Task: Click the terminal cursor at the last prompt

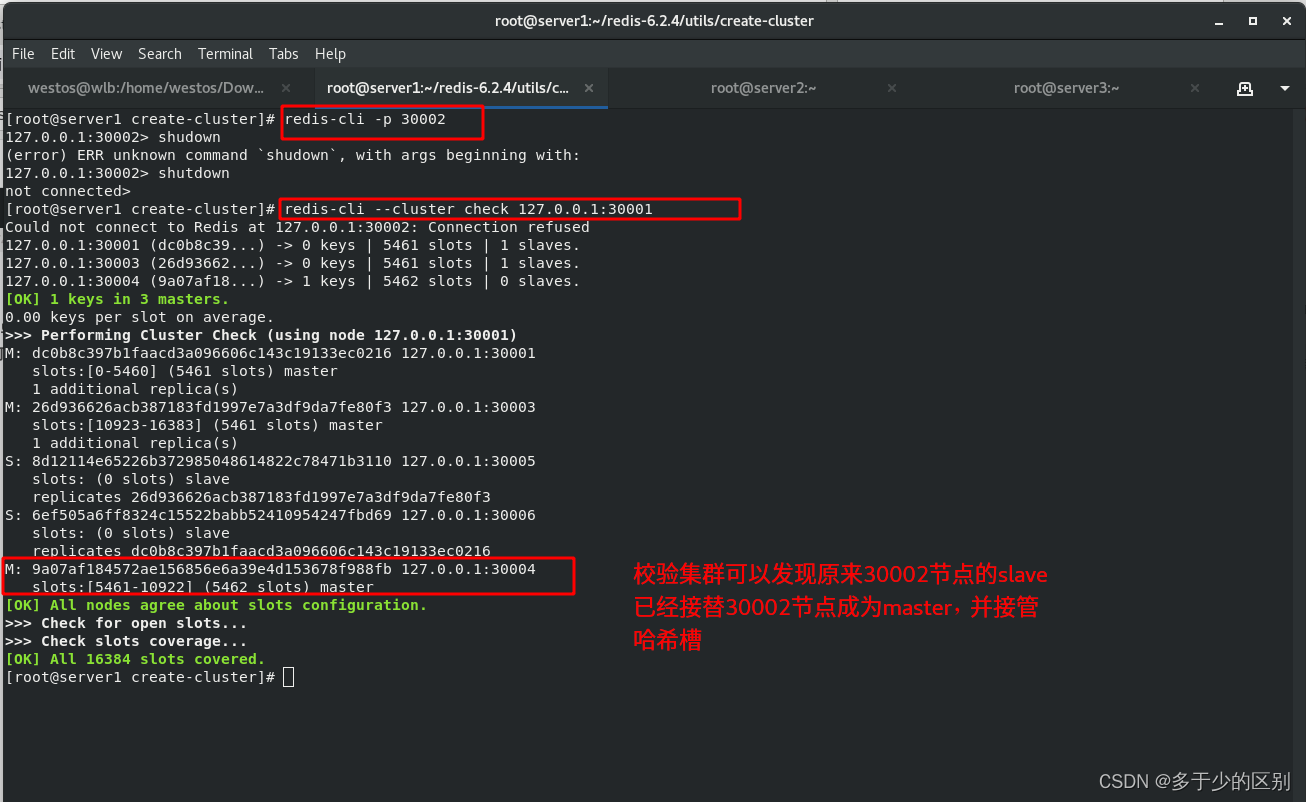Action: tap(288, 677)
